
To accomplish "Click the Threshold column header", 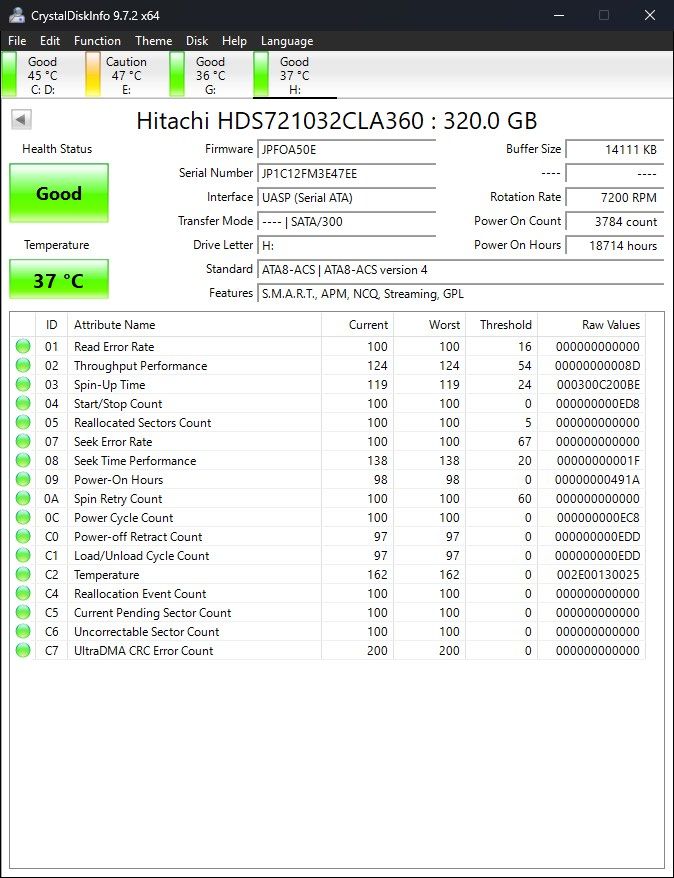I will [x=502, y=325].
